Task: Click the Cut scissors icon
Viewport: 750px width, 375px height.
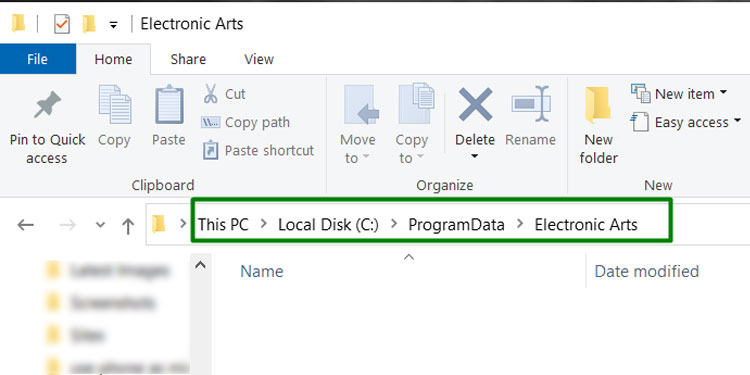Action: pyautogui.click(x=210, y=94)
